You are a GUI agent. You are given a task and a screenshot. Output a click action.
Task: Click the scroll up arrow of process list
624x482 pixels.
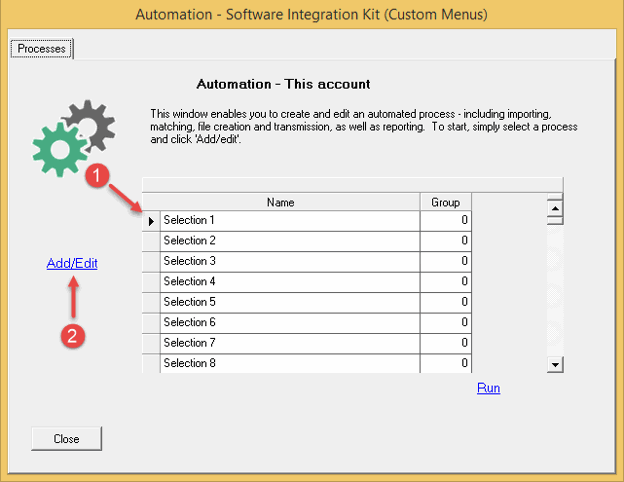[555, 208]
